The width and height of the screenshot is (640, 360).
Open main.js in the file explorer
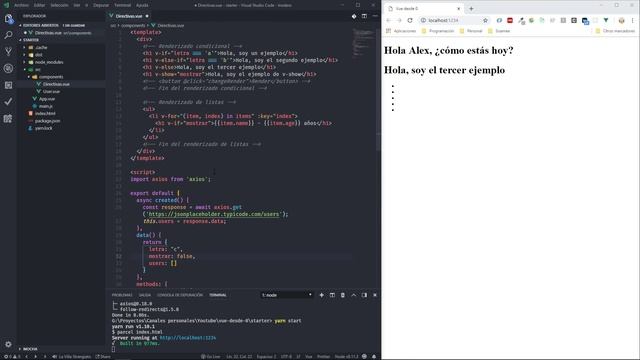point(45,106)
